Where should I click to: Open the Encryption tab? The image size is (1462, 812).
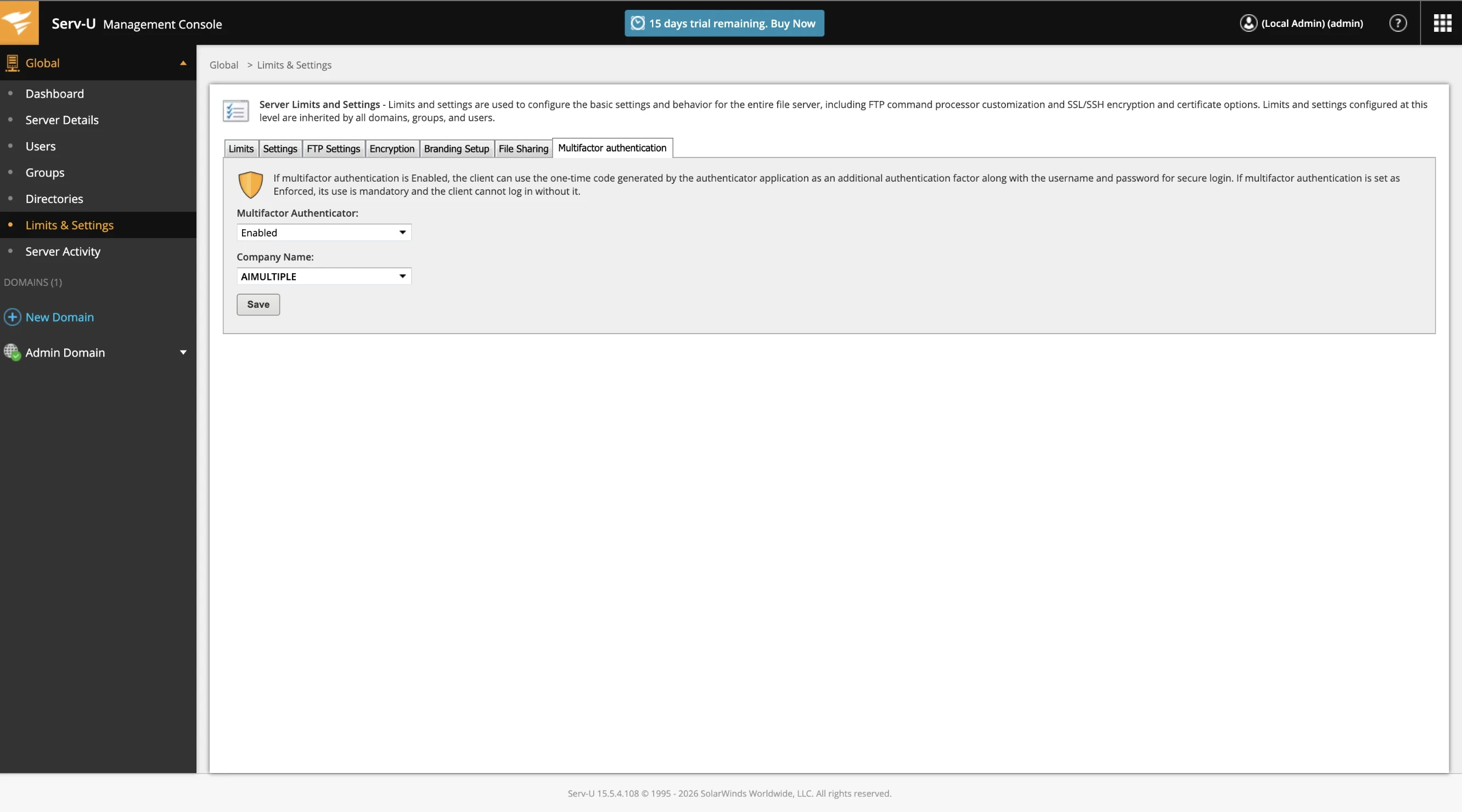392,149
